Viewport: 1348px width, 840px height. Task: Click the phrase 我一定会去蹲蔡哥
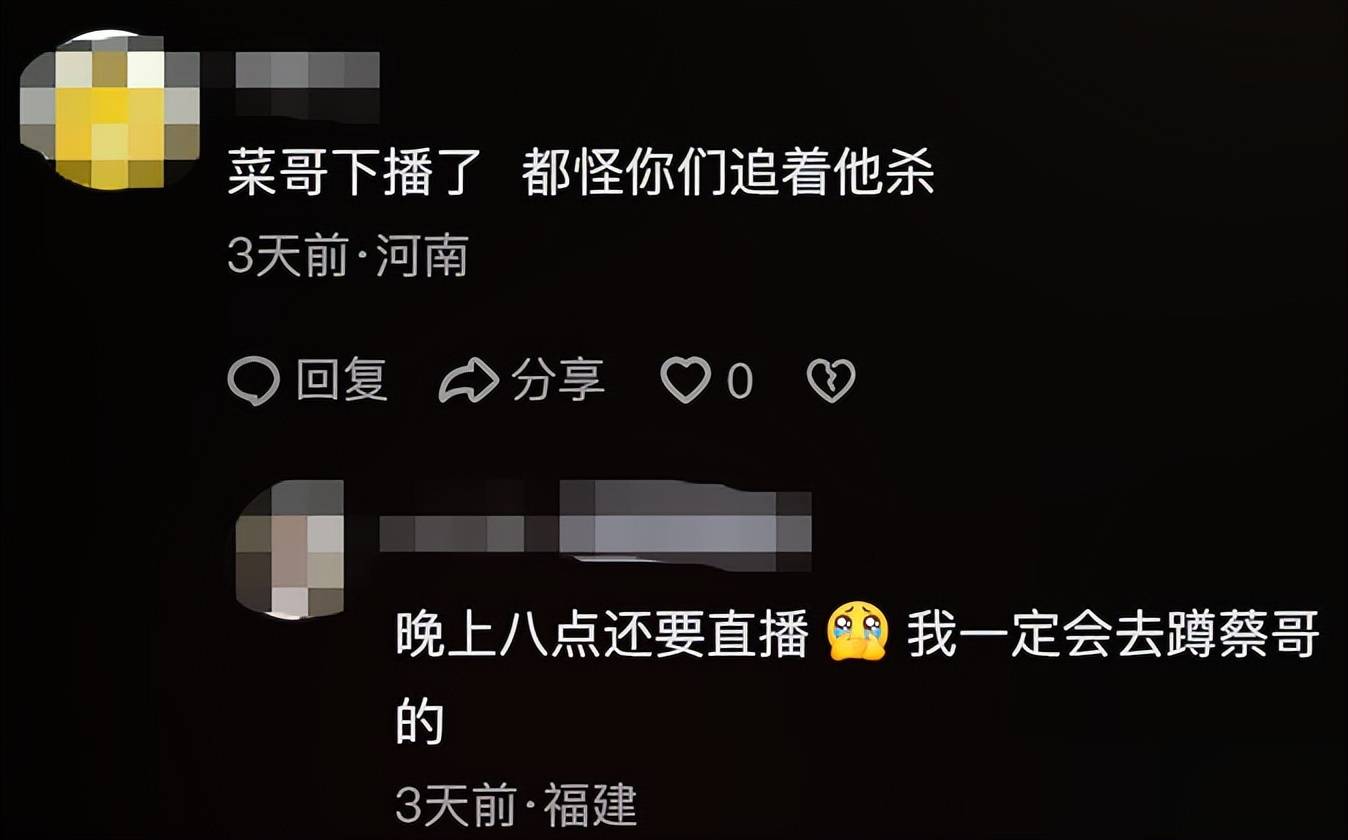pos(1113,637)
